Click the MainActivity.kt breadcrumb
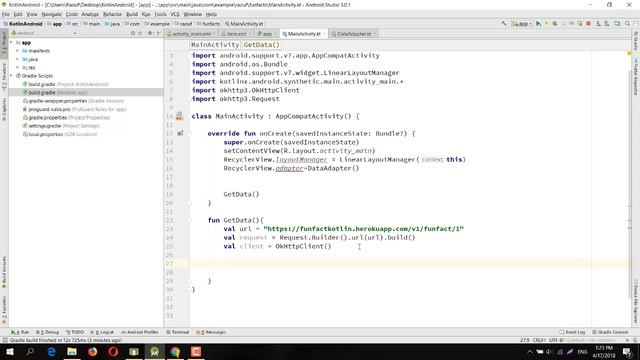Viewport: 640px width, 360px height. point(244,24)
